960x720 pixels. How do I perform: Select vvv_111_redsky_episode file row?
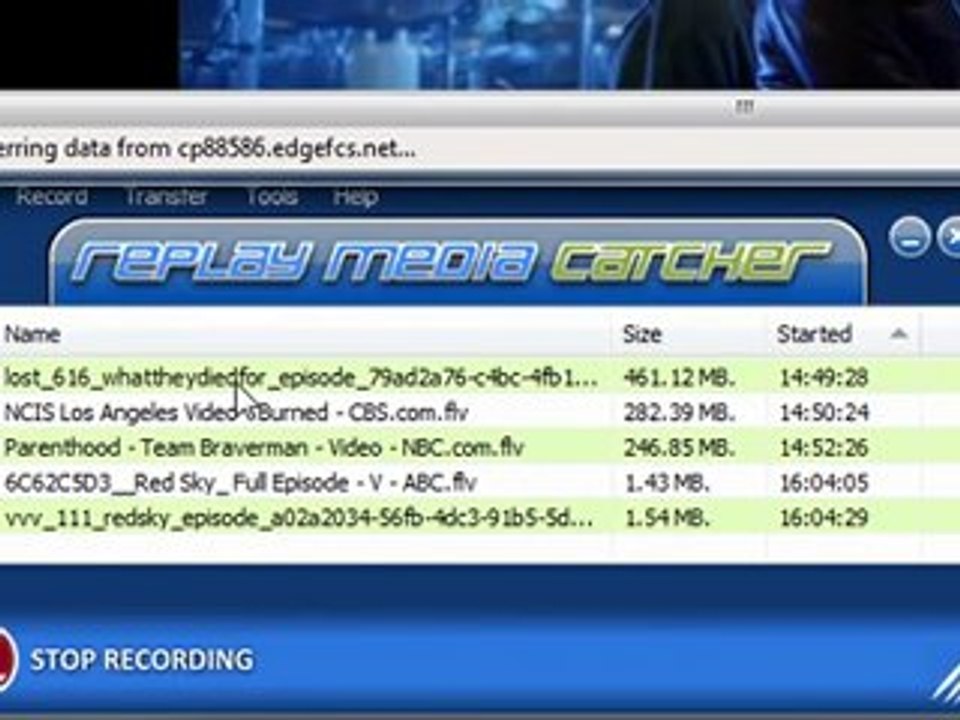point(480,518)
